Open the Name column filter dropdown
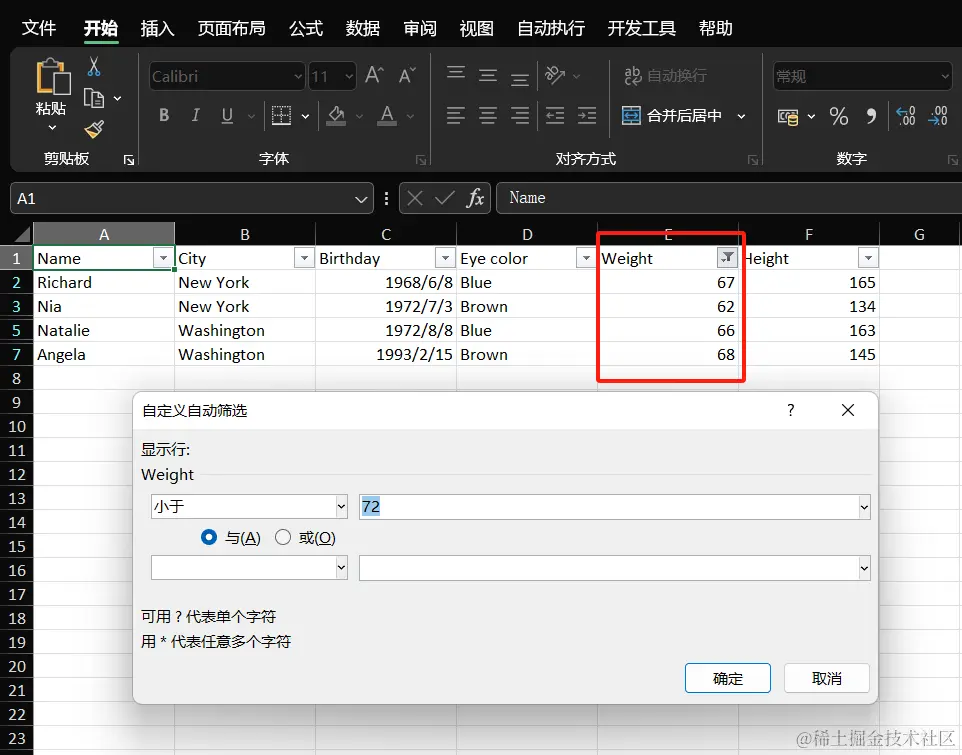Screen dimensions: 962x755 pos(163,258)
